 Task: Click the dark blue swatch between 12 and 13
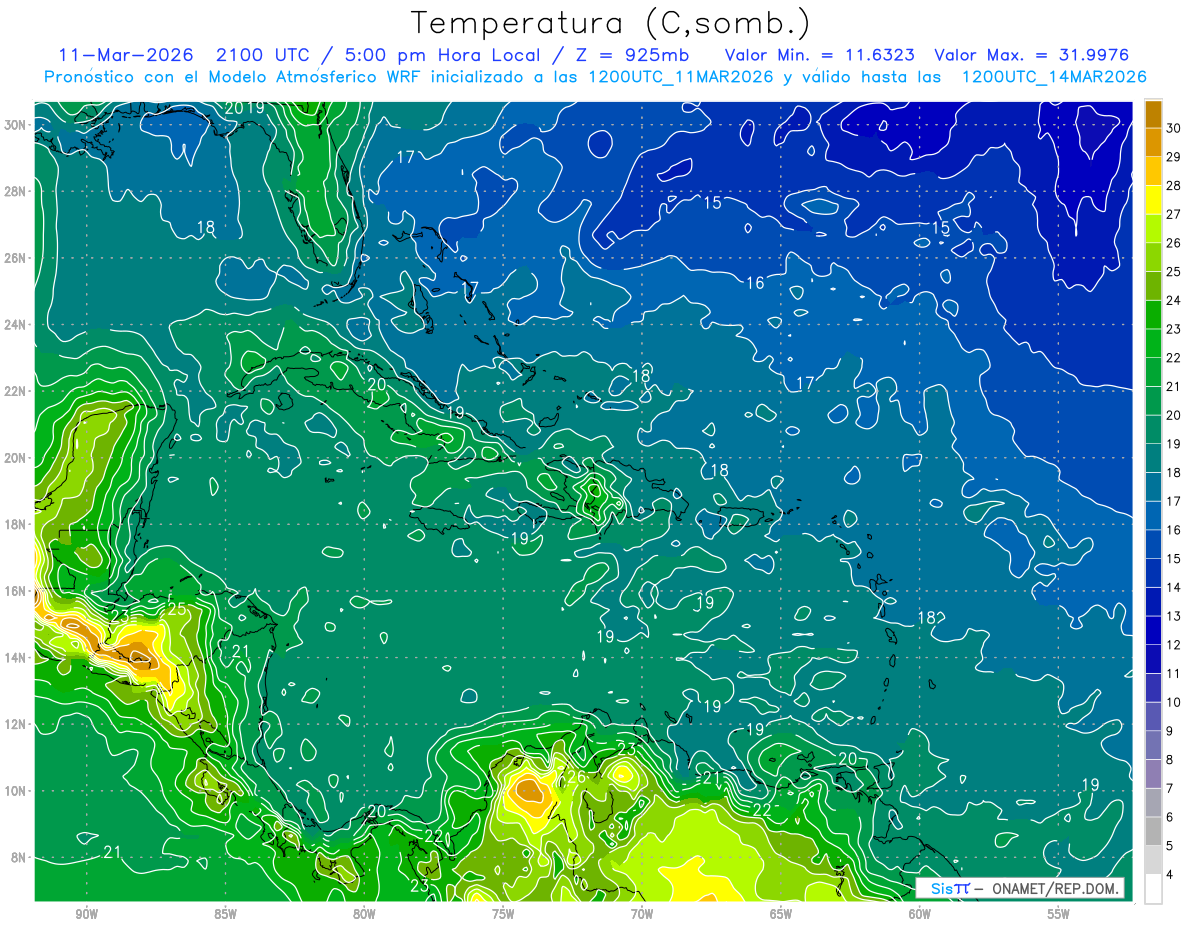point(1153,630)
